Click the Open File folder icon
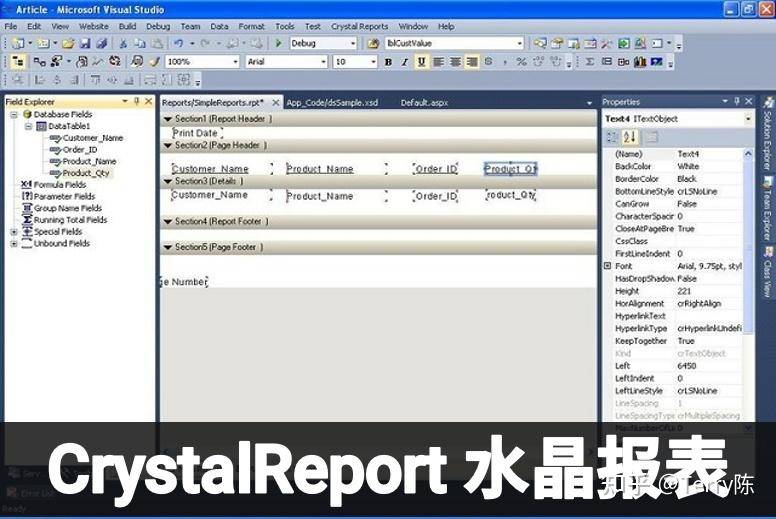 pyautogui.click(x=68, y=44)
